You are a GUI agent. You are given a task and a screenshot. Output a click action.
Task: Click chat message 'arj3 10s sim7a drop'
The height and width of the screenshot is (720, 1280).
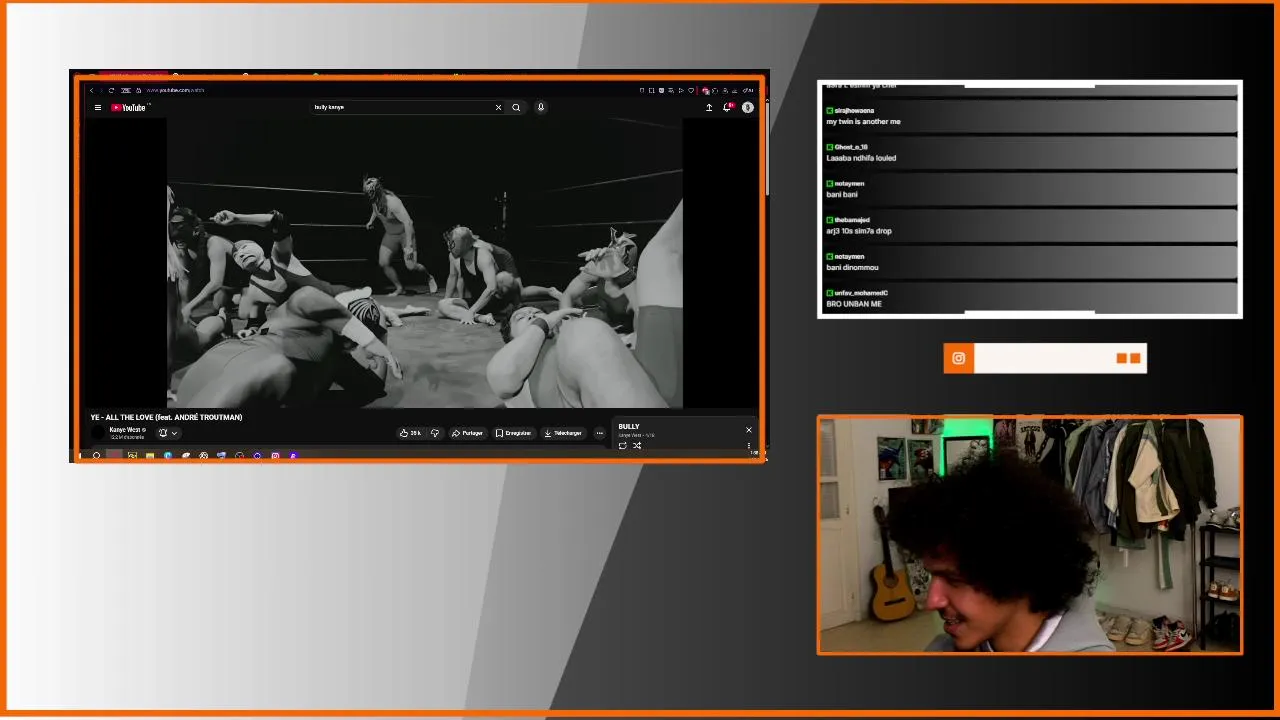pos(859,231)
